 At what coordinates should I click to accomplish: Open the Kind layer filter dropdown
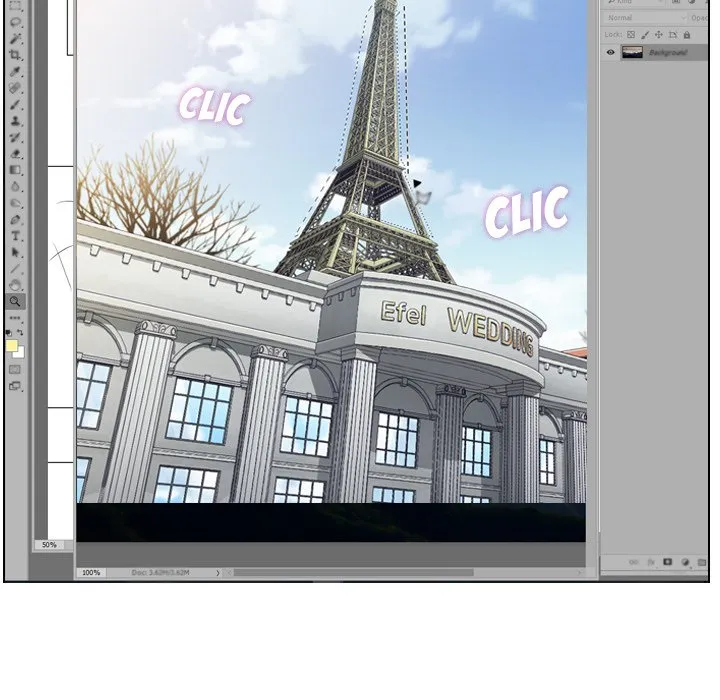click(645, 3)
